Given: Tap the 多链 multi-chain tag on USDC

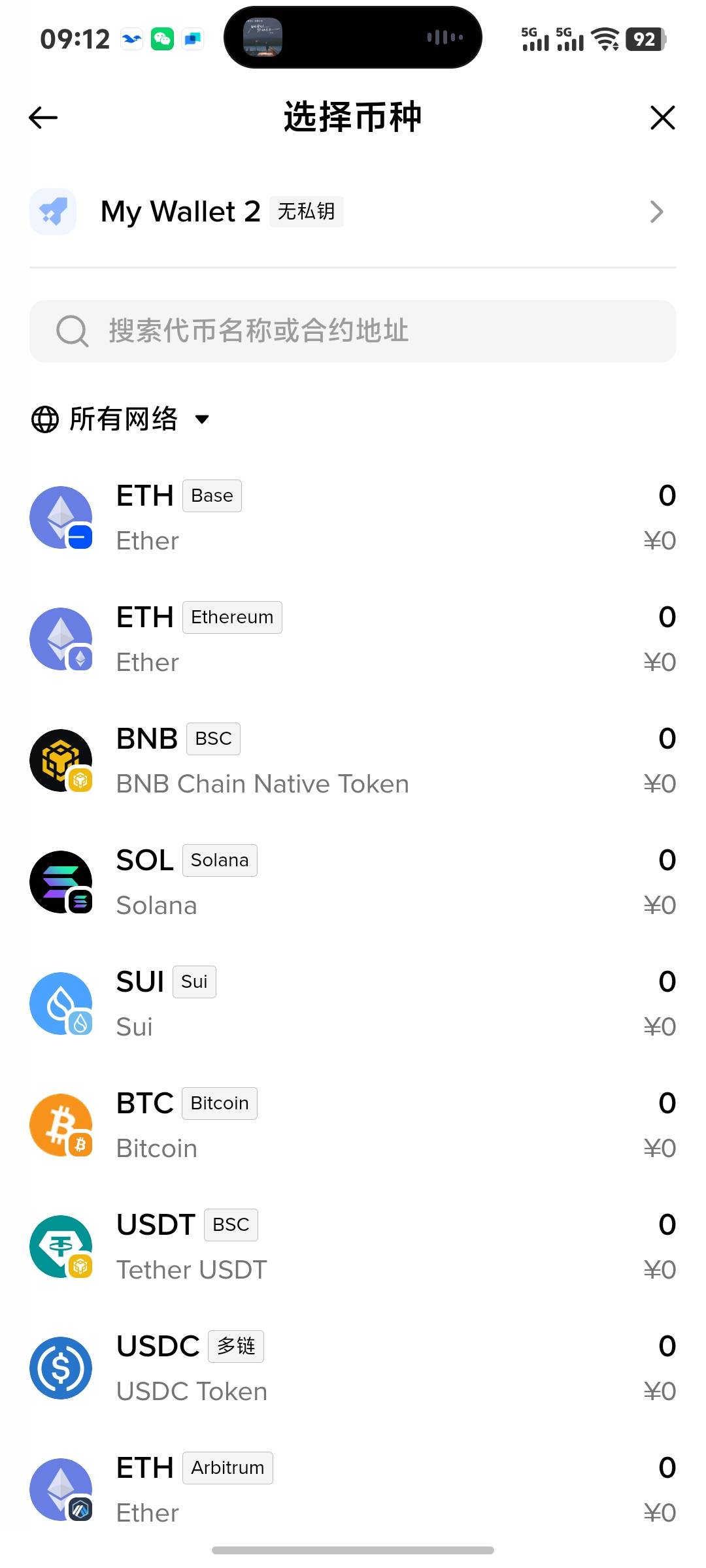Looking at the screenshot, I should point(236,1347).
